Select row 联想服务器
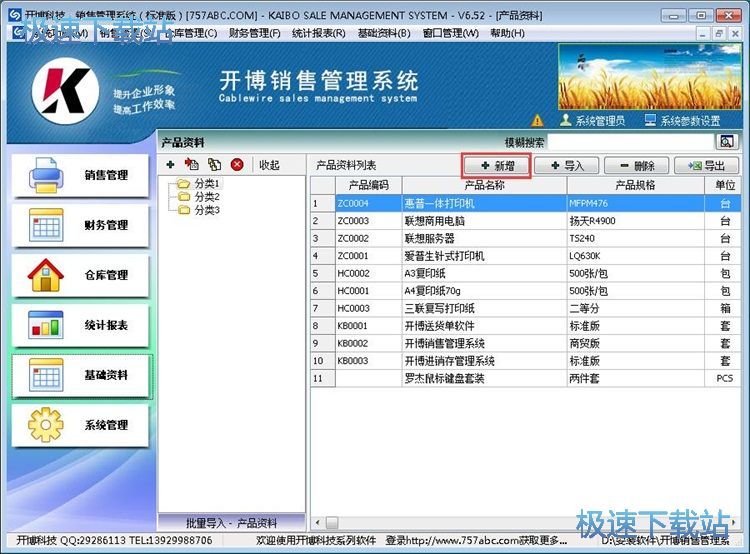750x554 pixels. (526, 238)
